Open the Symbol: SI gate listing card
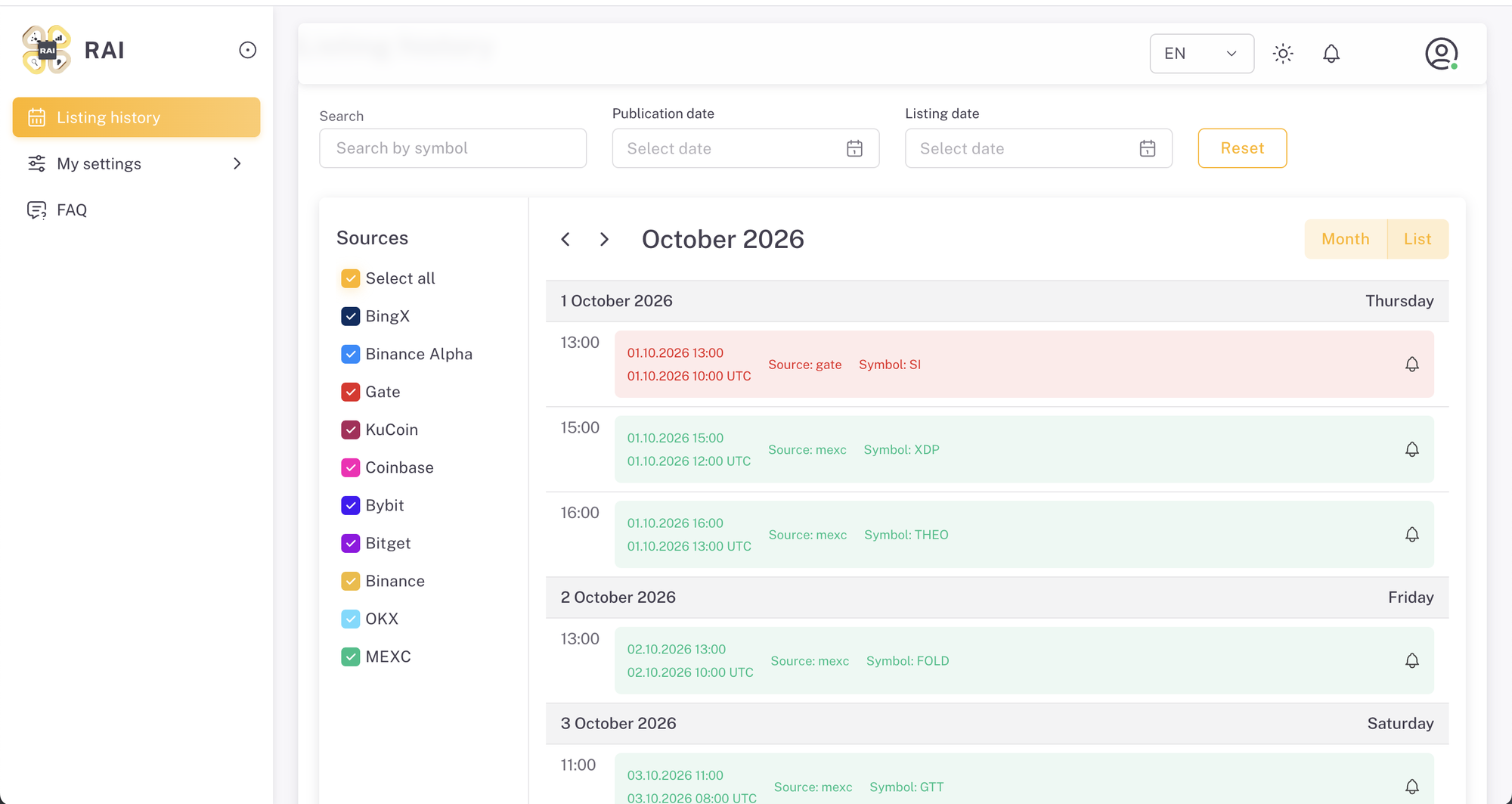 click(1024, 365)
